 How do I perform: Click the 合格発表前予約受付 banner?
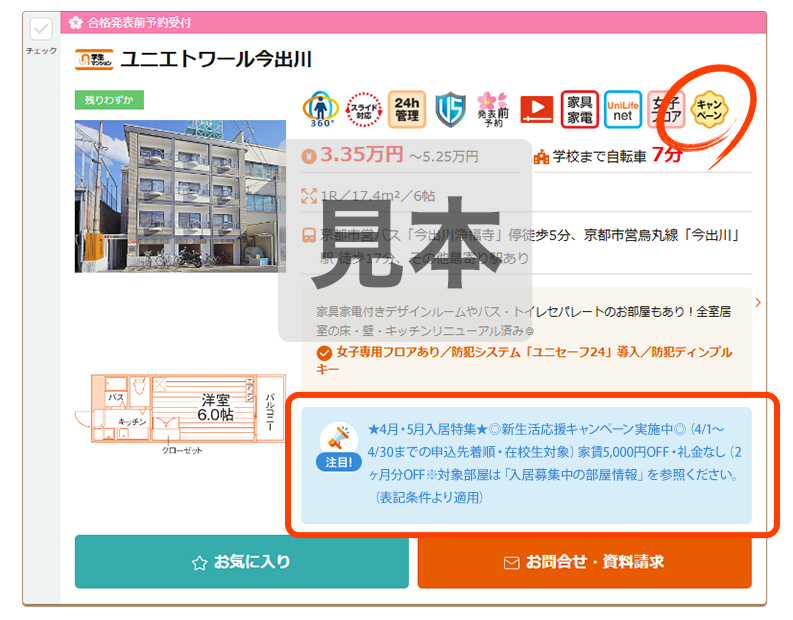pos(413,23)
